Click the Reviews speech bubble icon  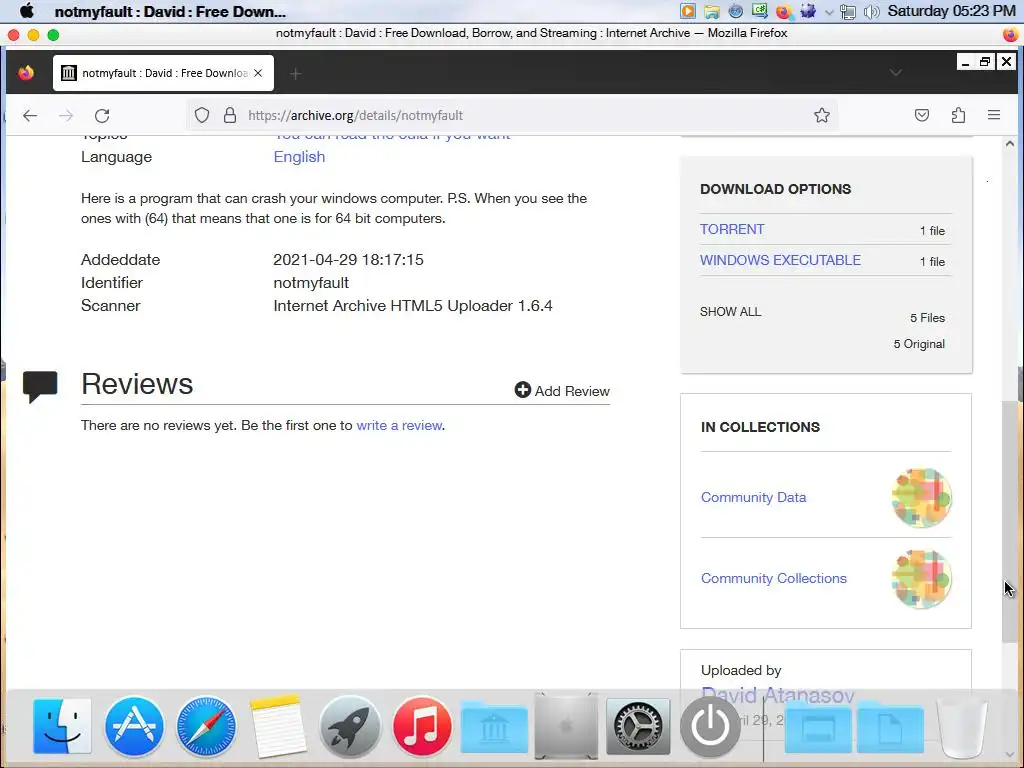40,387
